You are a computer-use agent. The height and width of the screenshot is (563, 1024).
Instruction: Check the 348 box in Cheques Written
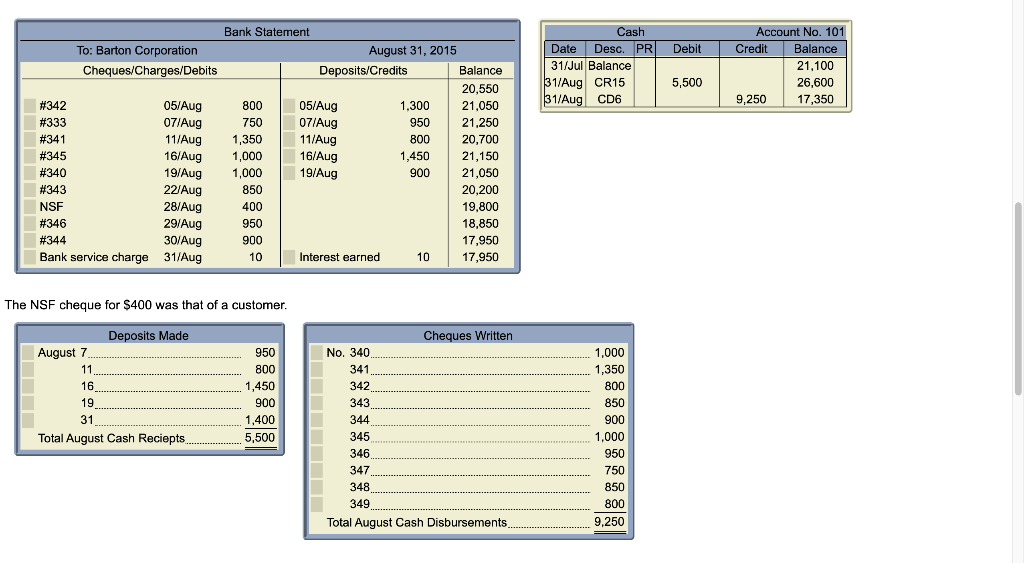[317, 487]
